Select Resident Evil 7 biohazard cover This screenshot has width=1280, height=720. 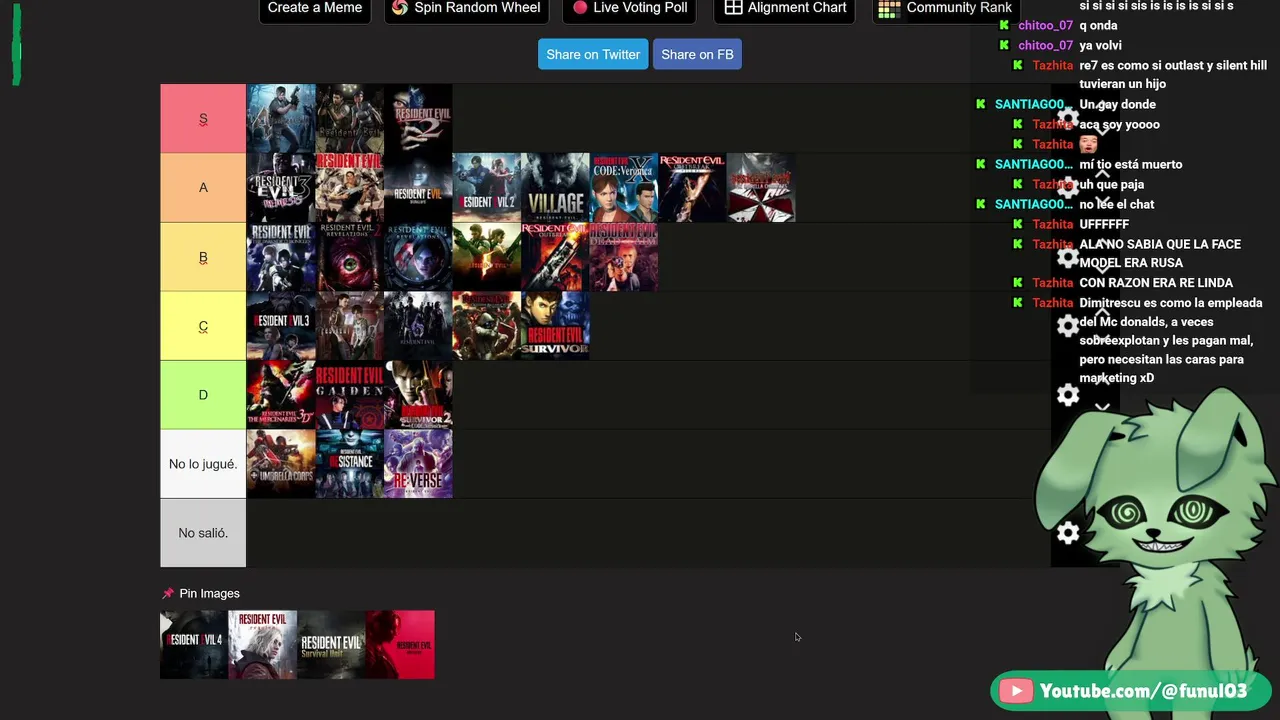click(418, 187)
